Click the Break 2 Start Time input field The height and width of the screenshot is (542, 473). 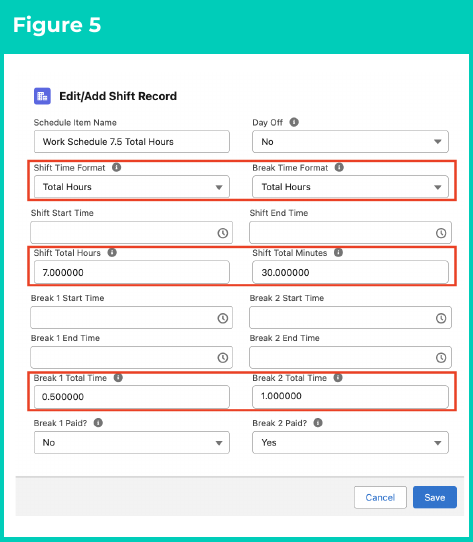(x=350, y=318)
